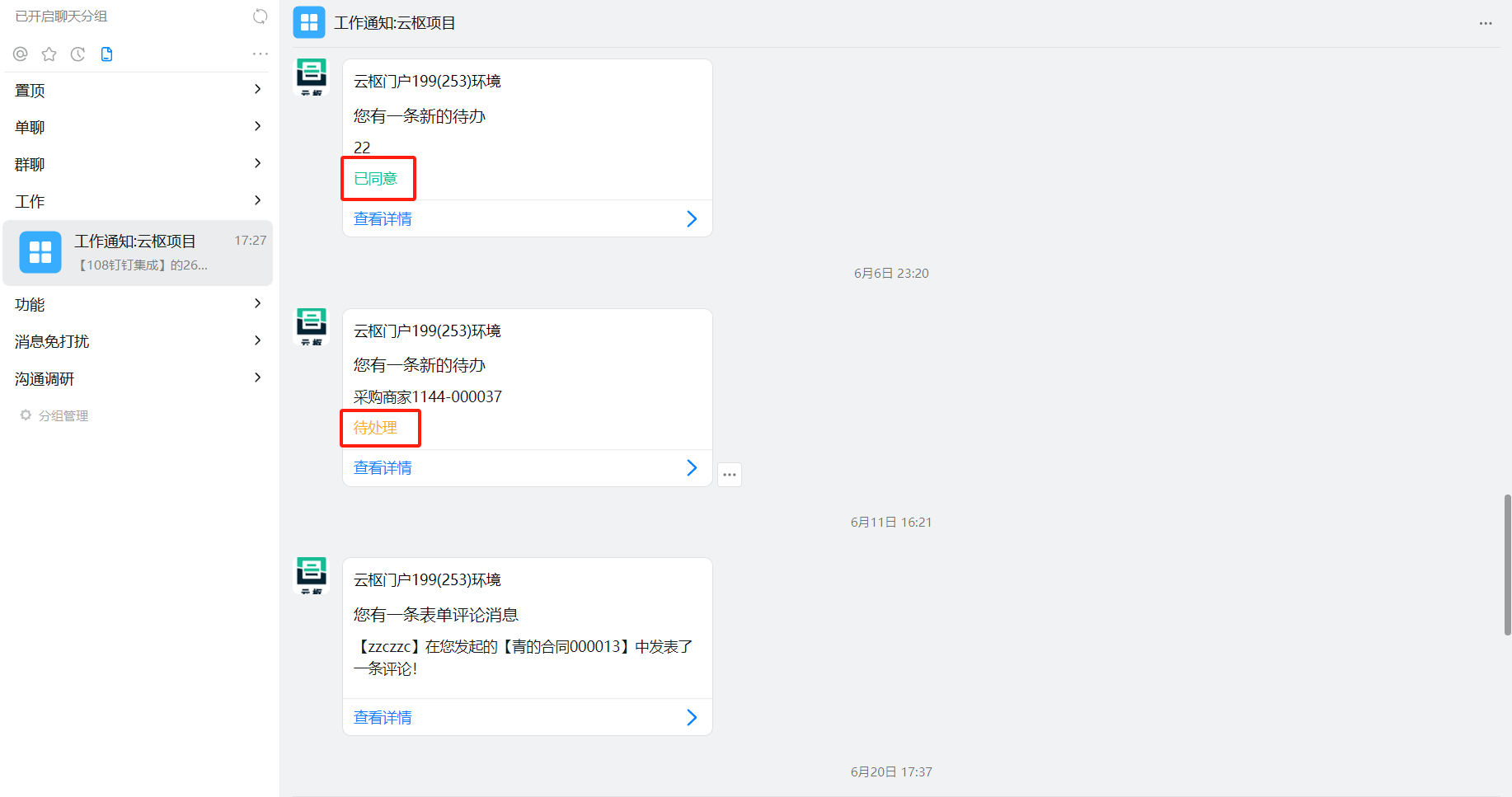Screen dimensions: 1512x797
Task: Click arrow on 表单评论 card's 查看详情
Action: (692, 717)
